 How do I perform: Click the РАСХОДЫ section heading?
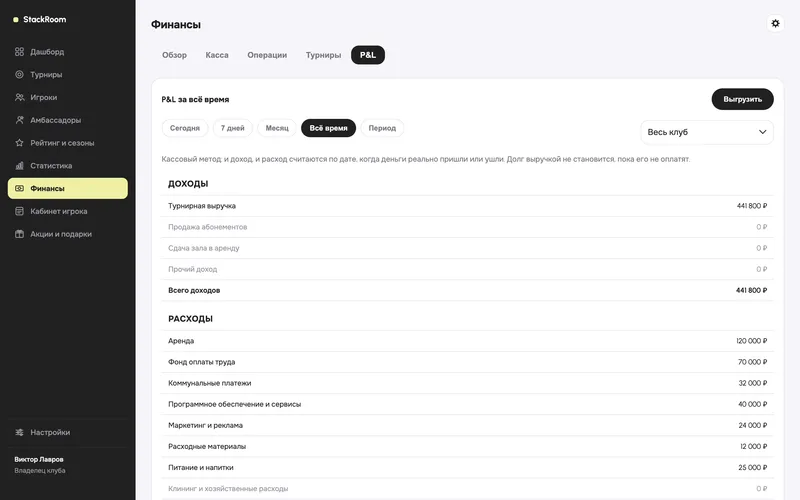pos(190,319)
